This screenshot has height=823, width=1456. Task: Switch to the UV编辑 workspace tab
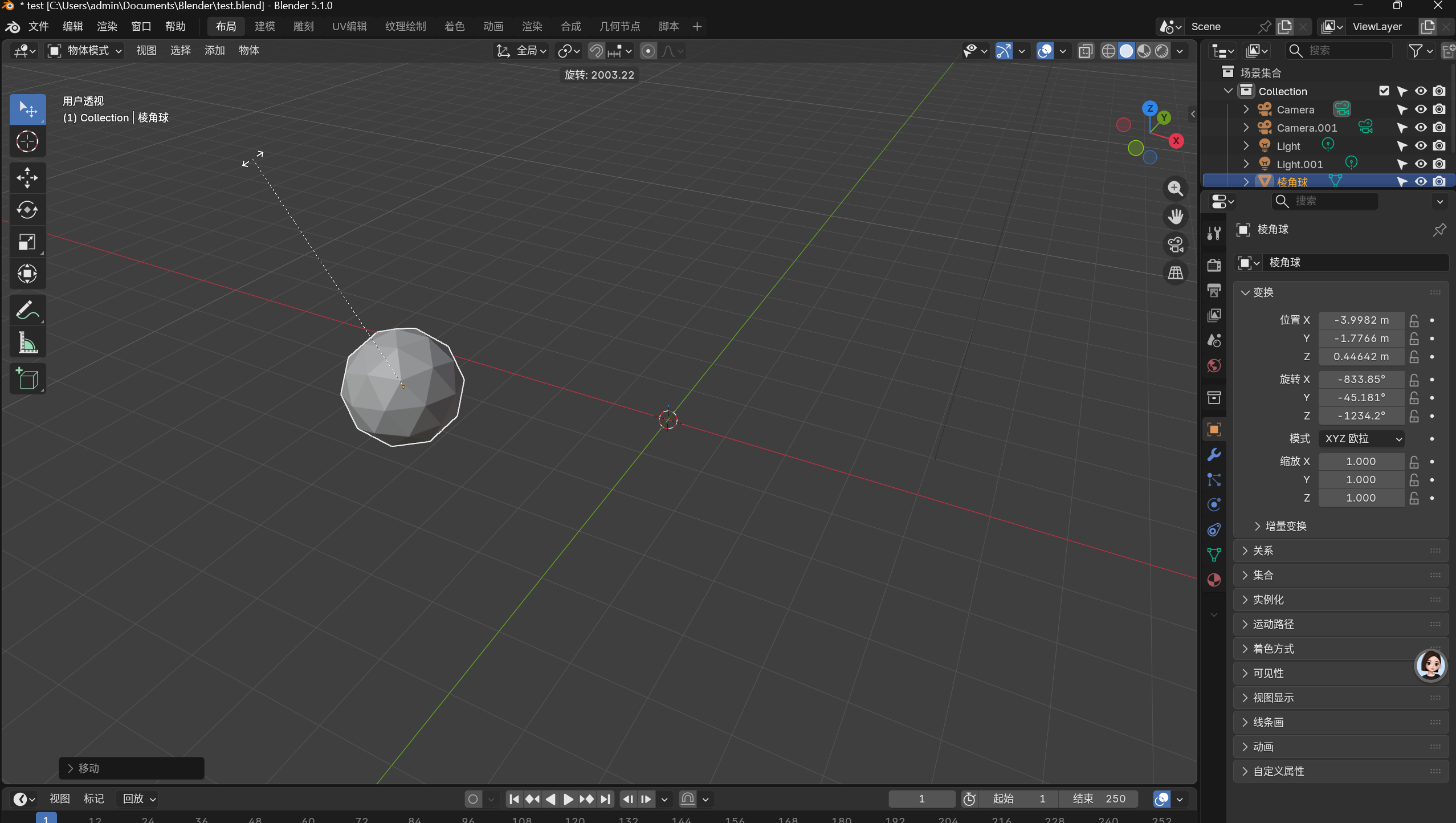pos(349,26)
